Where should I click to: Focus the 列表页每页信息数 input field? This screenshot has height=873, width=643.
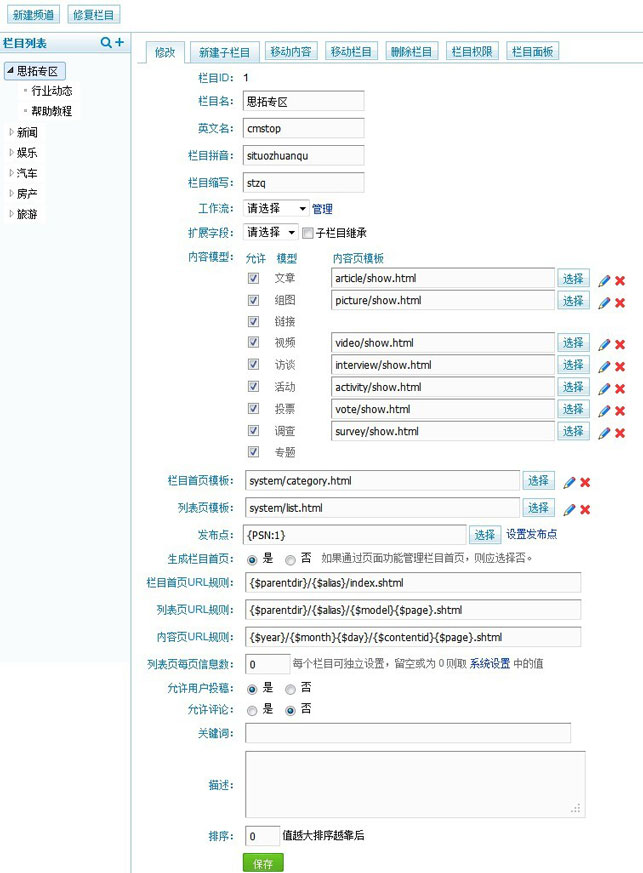(x=268, y=664)
